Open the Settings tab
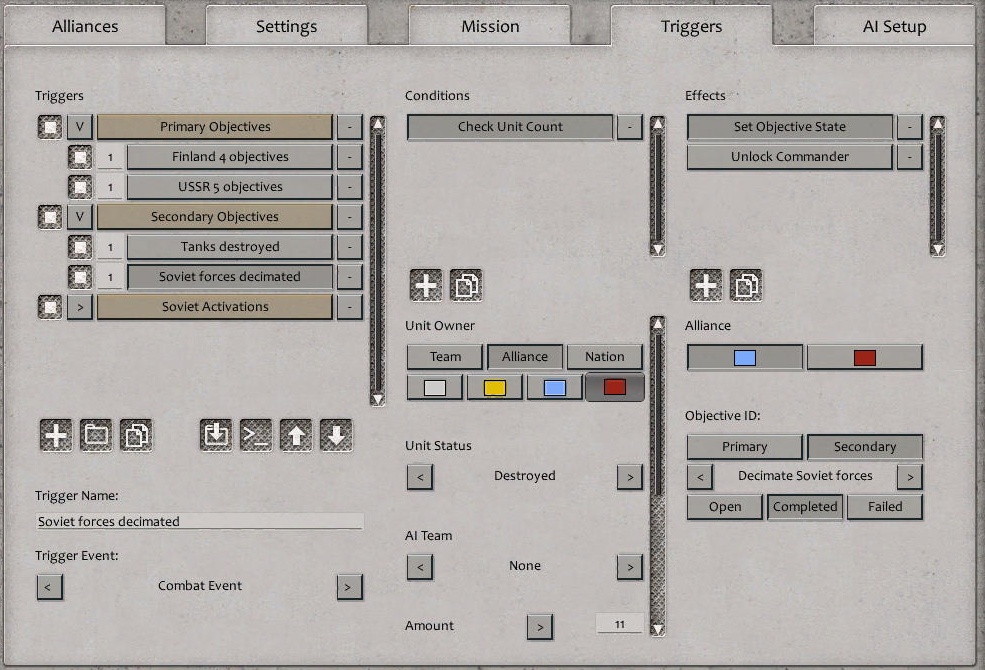The width and height of the screenshot is (985, 670). pos(286,26)
